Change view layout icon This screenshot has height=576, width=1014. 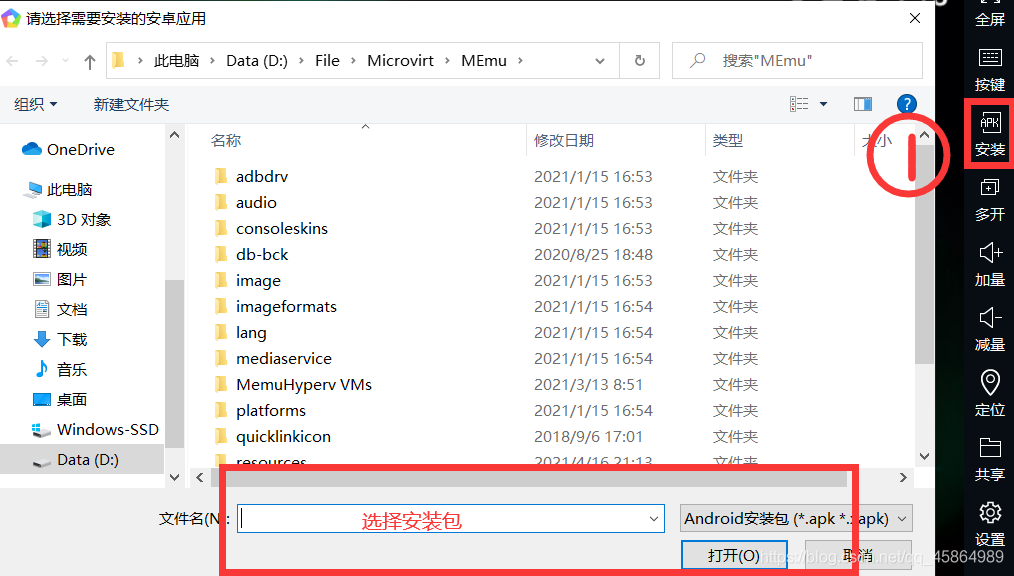(x=799, y=103)
